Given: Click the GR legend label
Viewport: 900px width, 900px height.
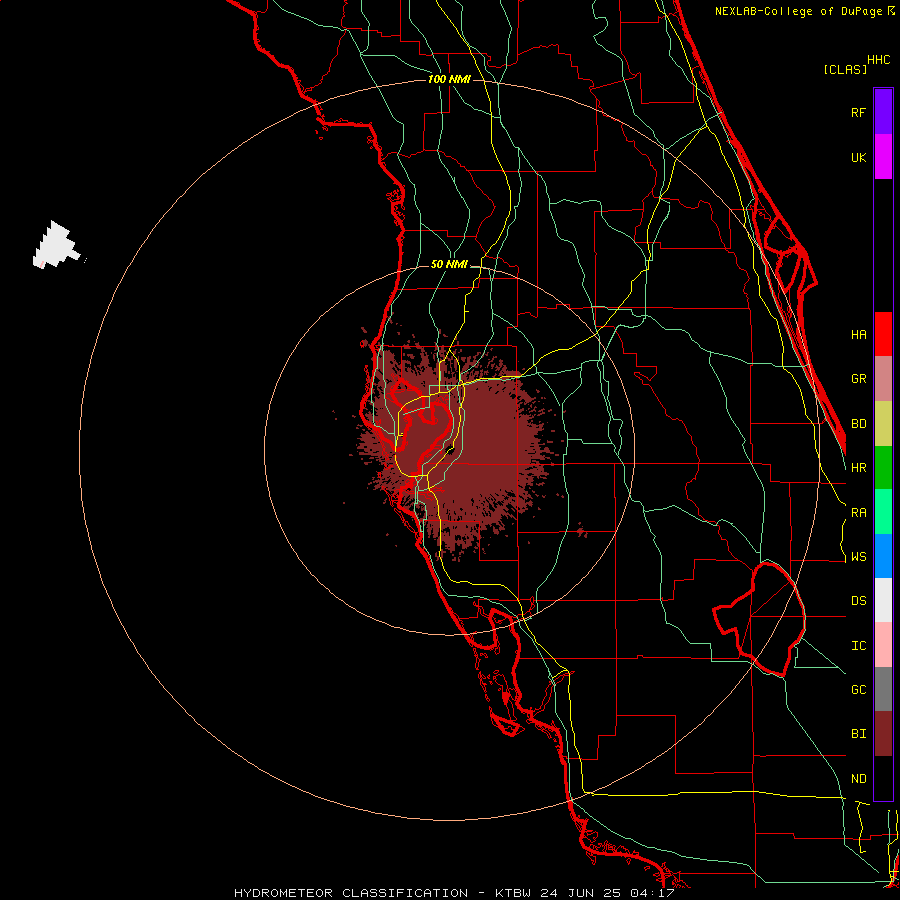Looking at the screenshot, I should point(858,379).
